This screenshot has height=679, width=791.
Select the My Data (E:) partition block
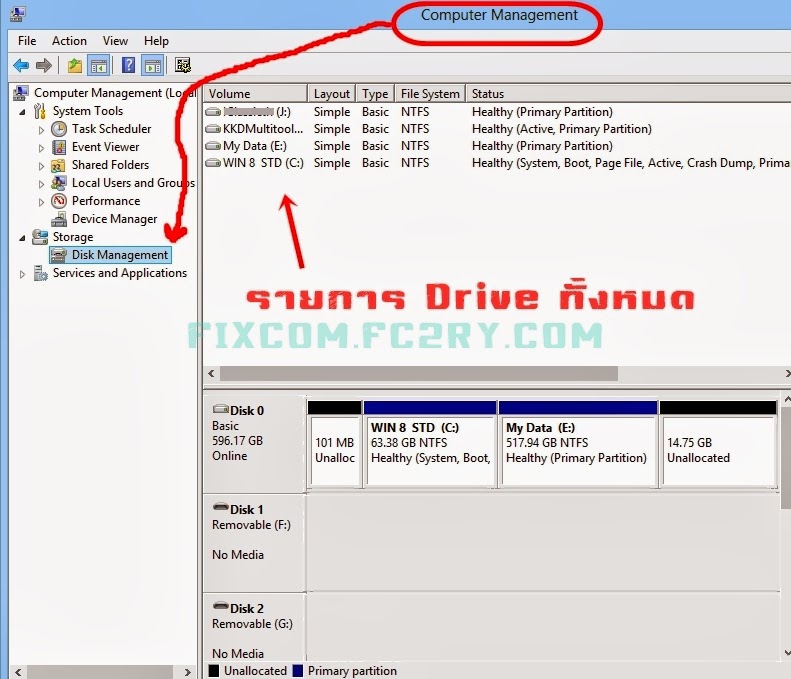[578, 444]
